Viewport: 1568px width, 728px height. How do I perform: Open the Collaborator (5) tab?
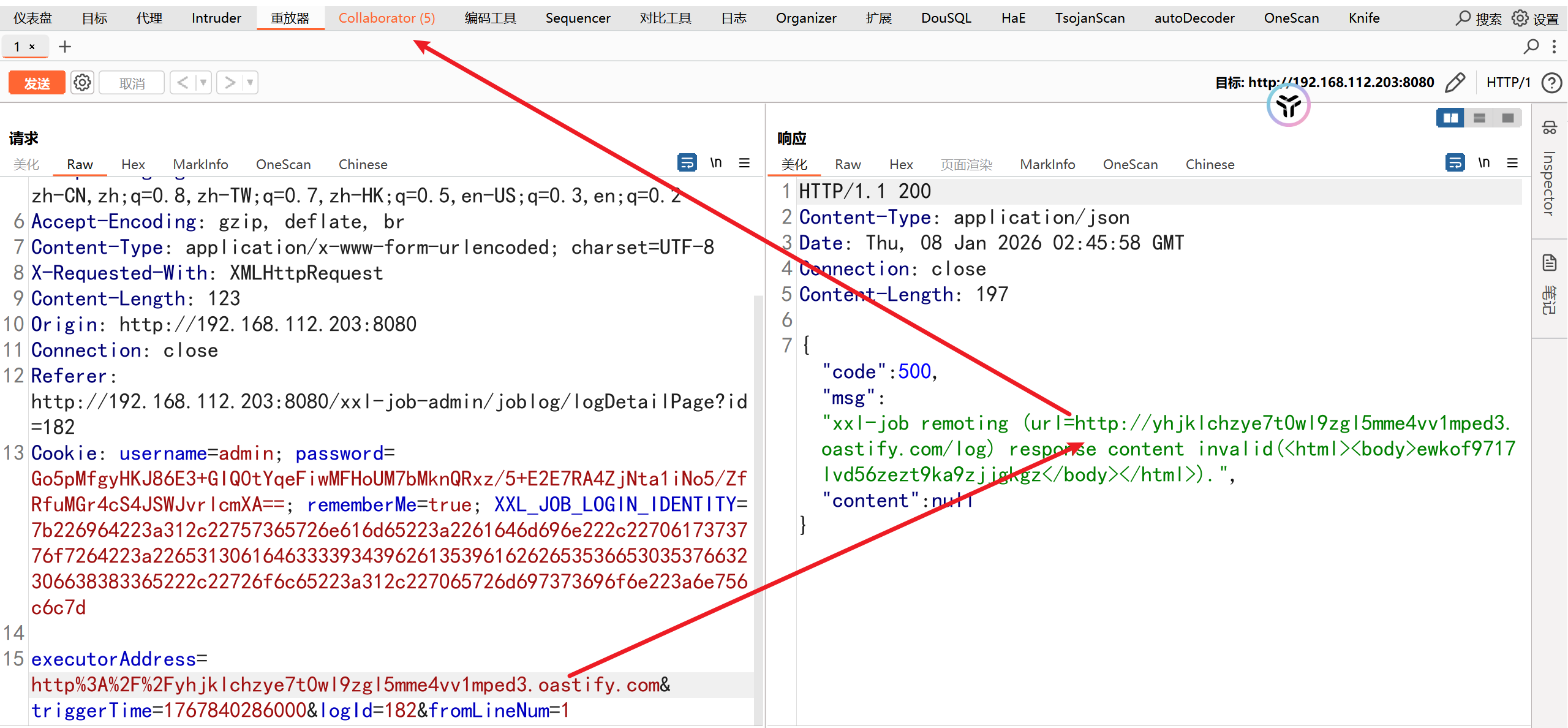point(386,18)
